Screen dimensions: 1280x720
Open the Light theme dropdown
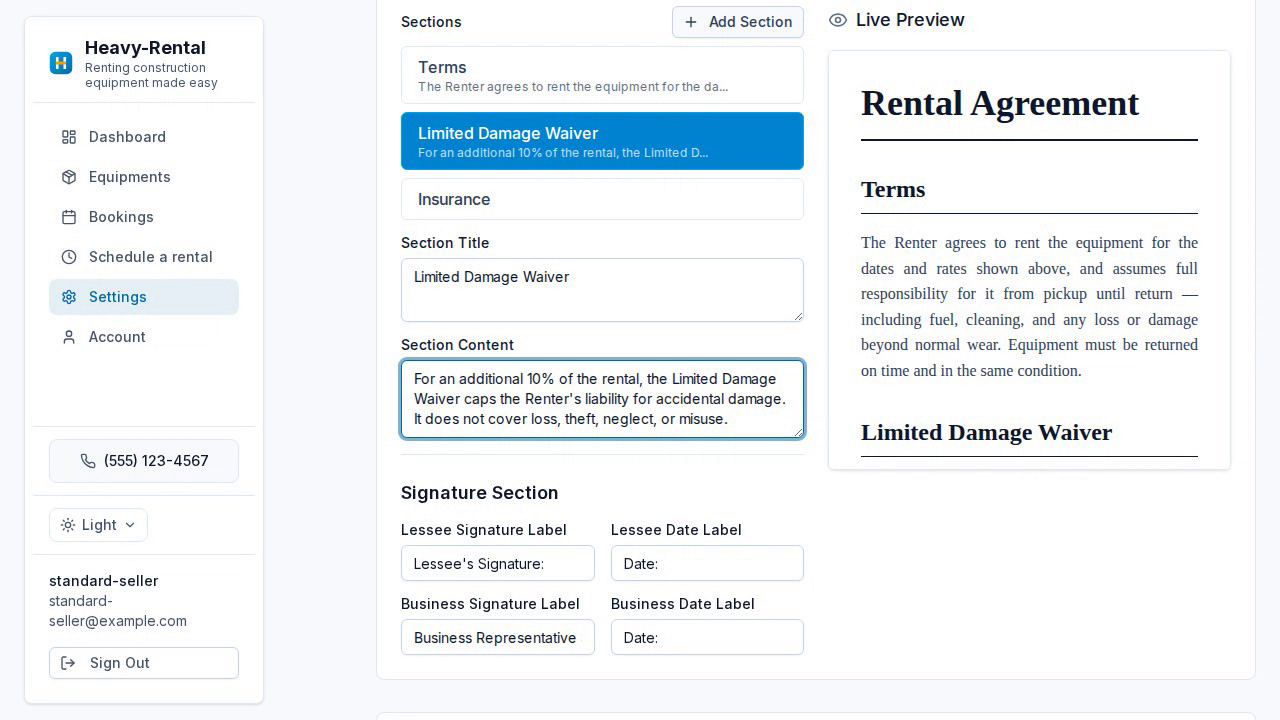(98, 525)
